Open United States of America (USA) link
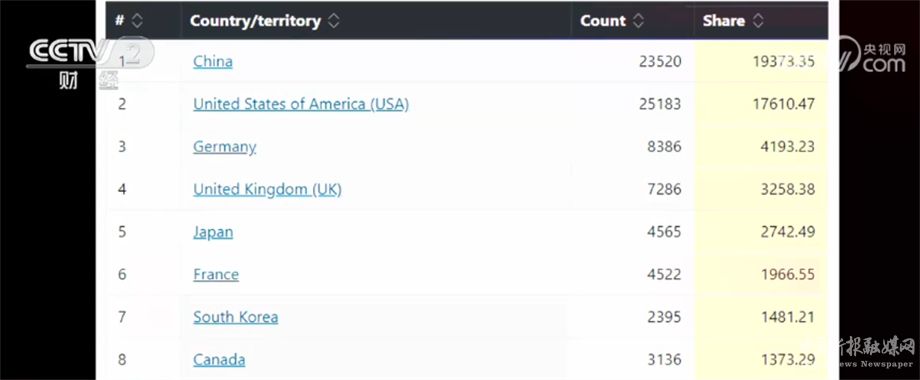The height and width of the screenshot is (380, 920). (x=301, y=104)
